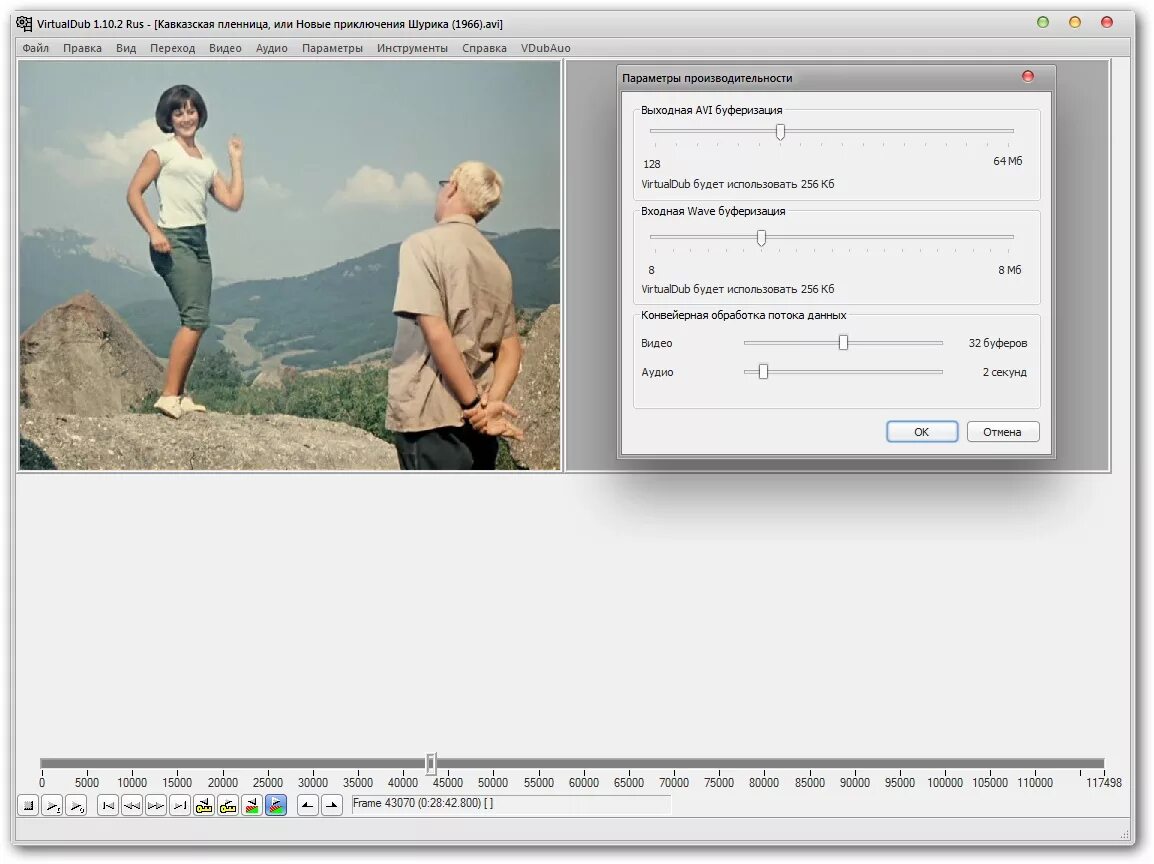Click the Видео pipeline buffers slider handle

tap(843, 342)
